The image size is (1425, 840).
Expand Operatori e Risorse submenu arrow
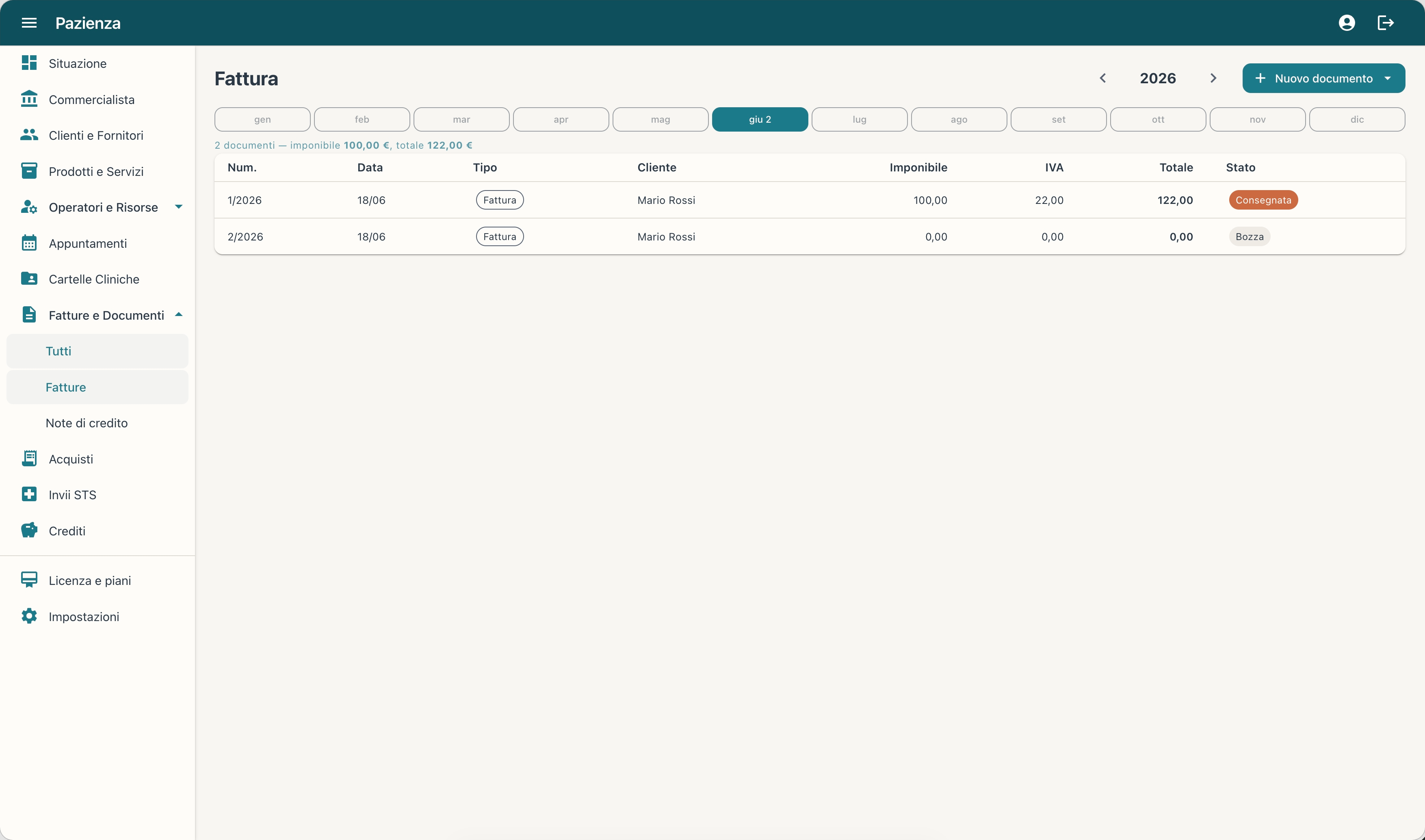tap(179, 207)
